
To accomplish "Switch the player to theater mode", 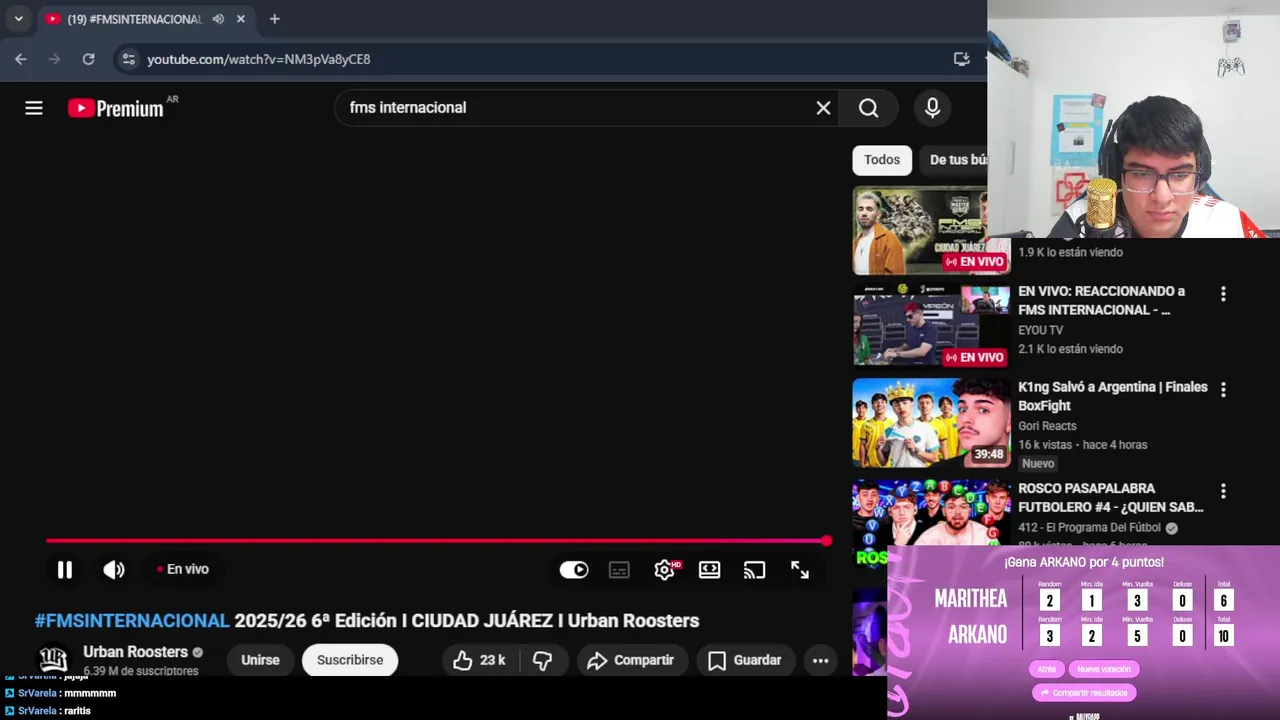I will tap(709, 570).
